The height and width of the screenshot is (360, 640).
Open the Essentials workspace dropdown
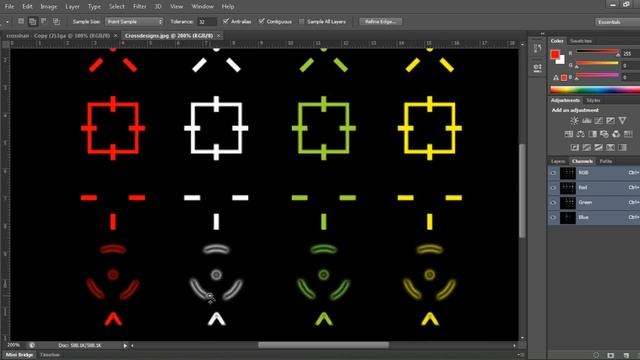click(x=617, y=22)
